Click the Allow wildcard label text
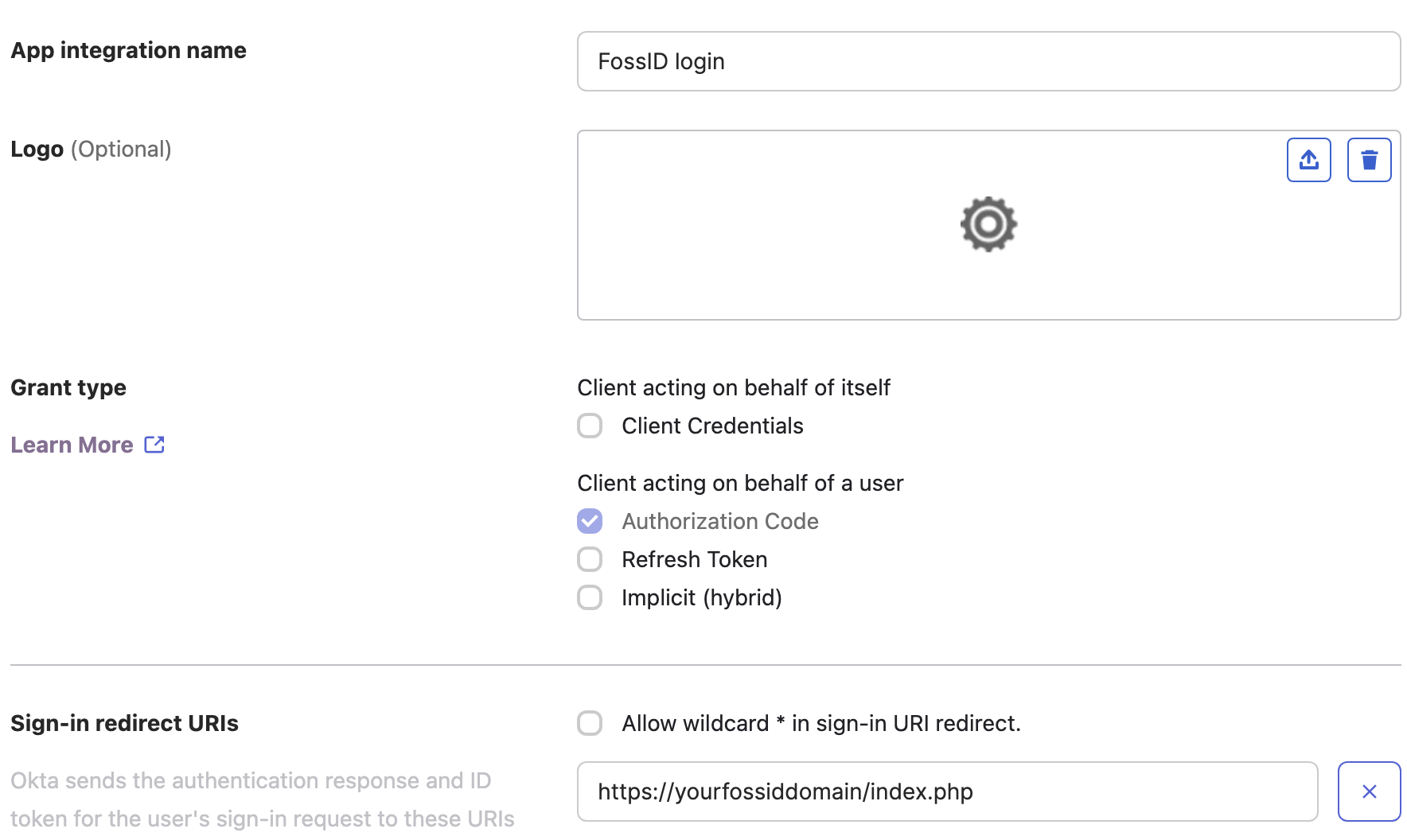Viewport: 1407px width, 840px height. coord(820,723)
